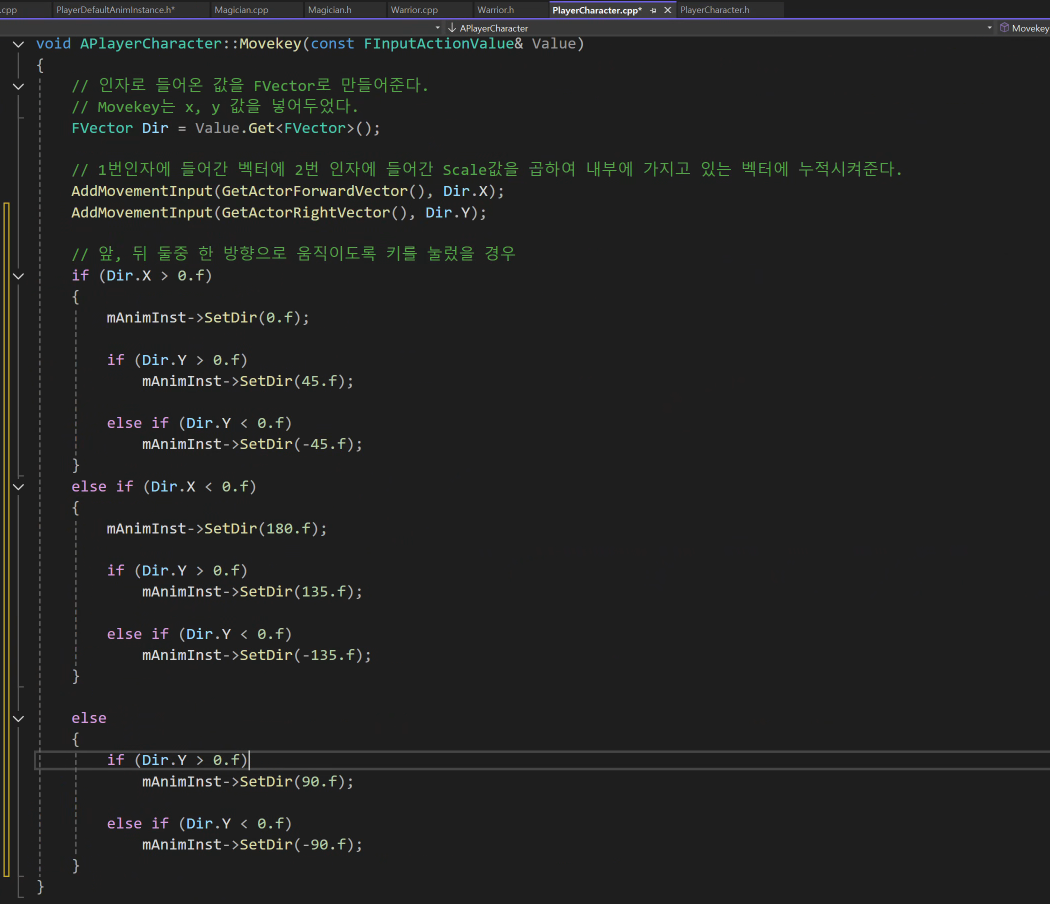
Task: Collapse the Movekey function definition
Action: click(19, 44)
